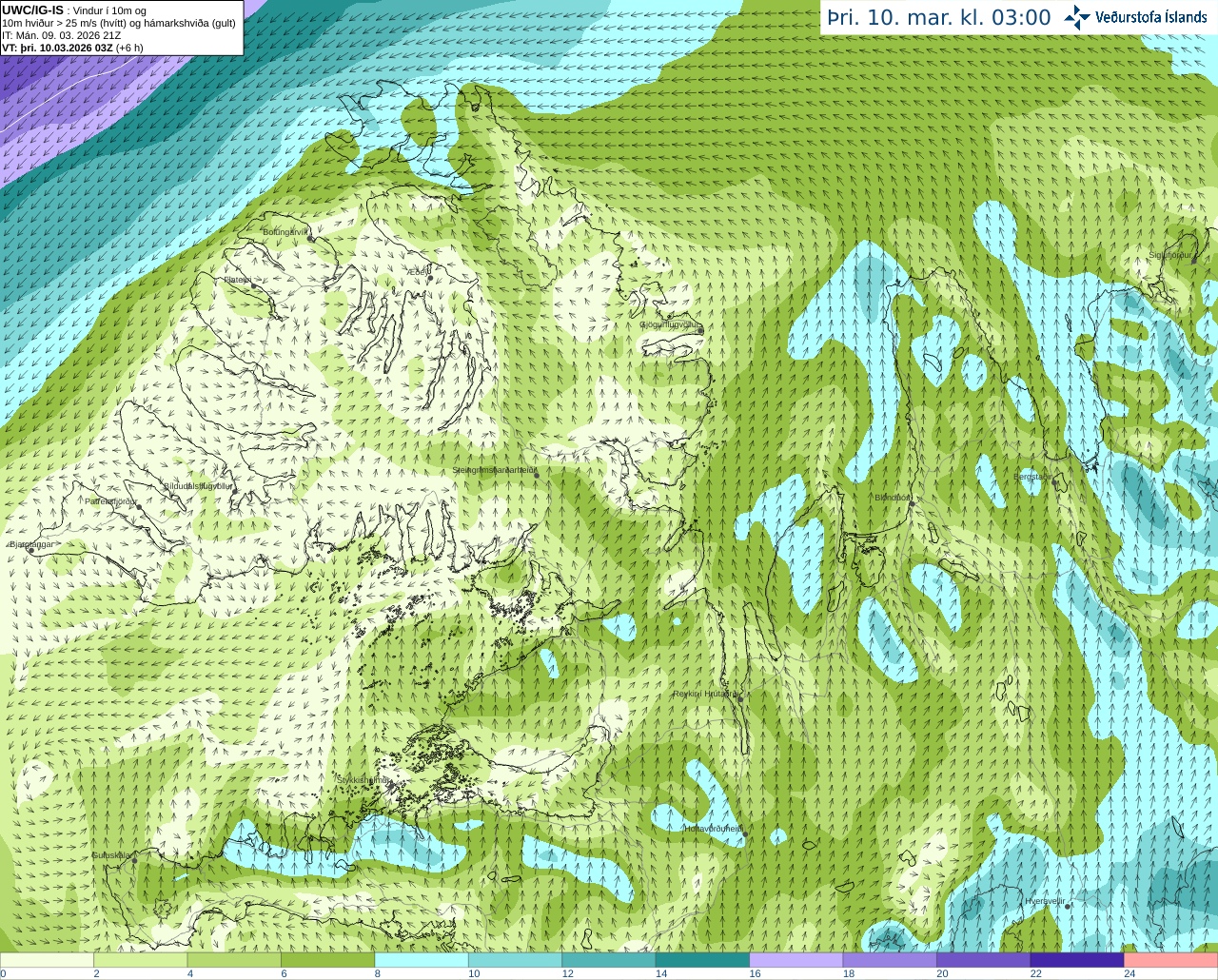The width and height of the screenshot is (1218, 980).
Task: Select the Hveravellir station label
Action: 1046,900
